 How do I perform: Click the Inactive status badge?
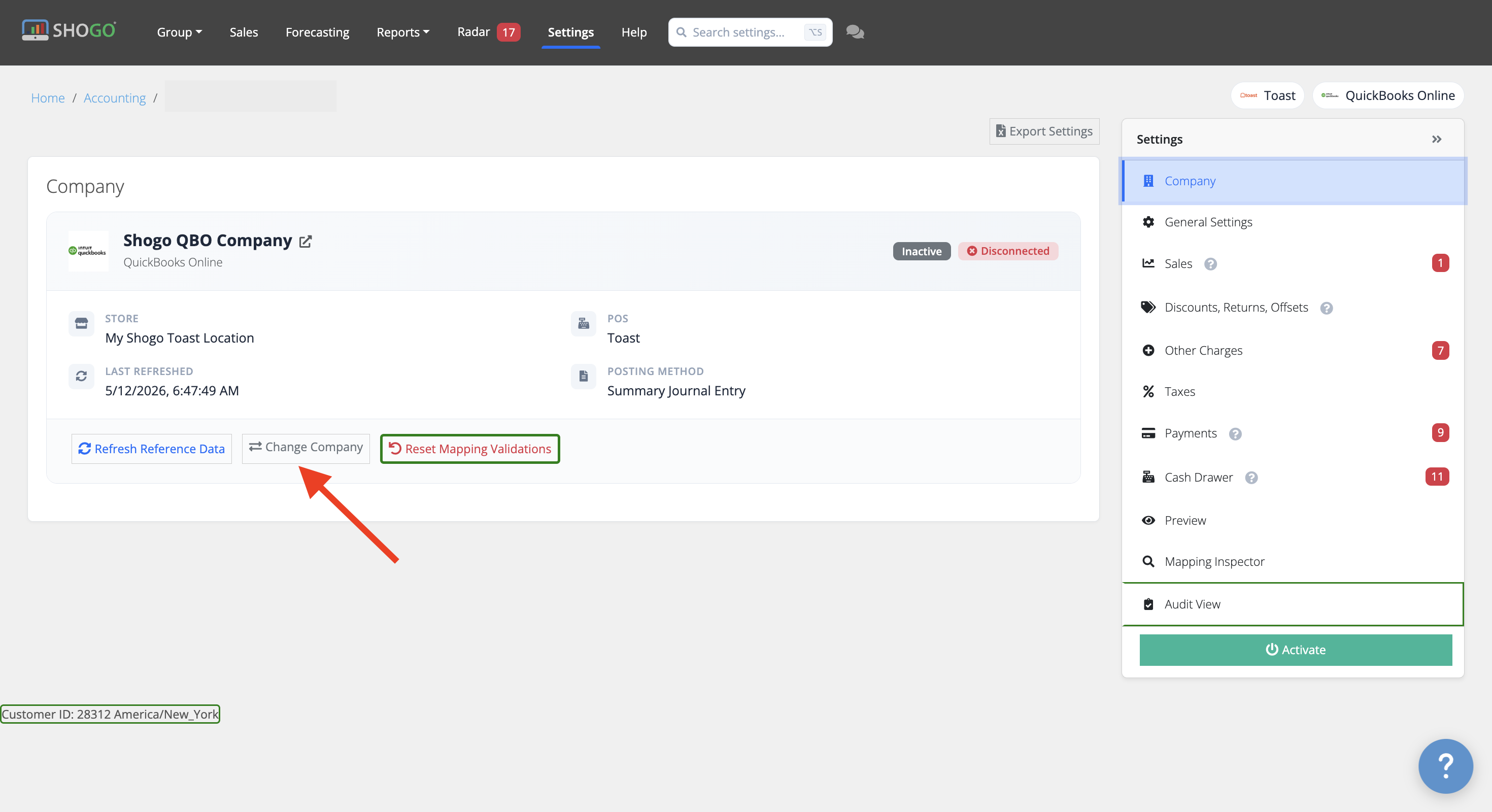(922, 251)
